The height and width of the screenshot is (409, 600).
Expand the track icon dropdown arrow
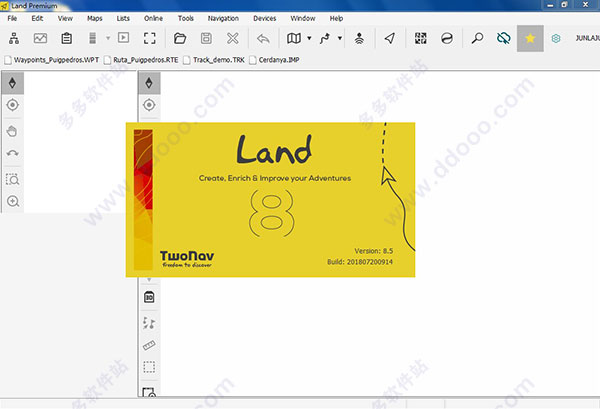[339, 38]
